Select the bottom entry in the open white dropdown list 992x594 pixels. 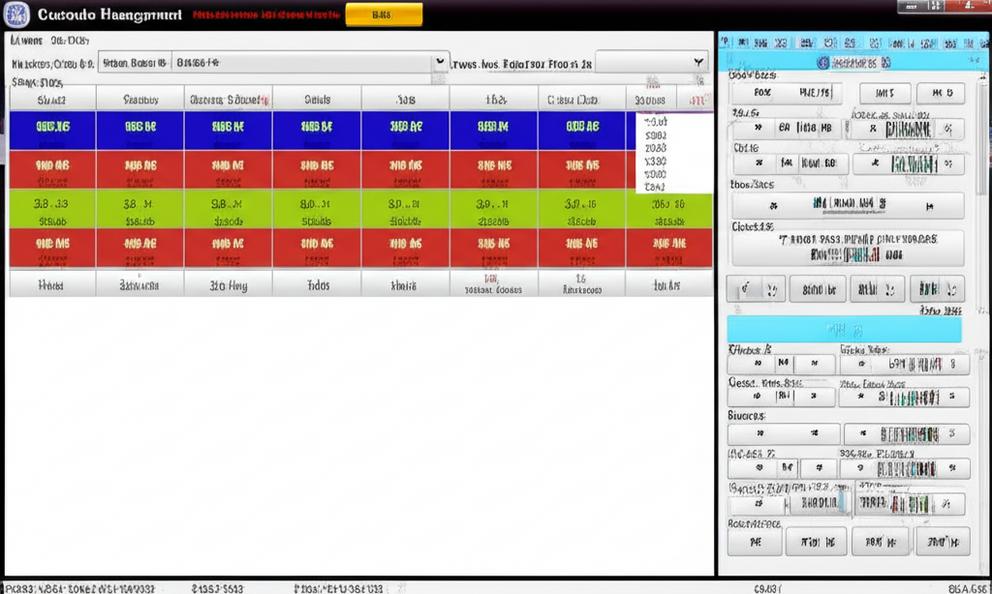point(656,186)
